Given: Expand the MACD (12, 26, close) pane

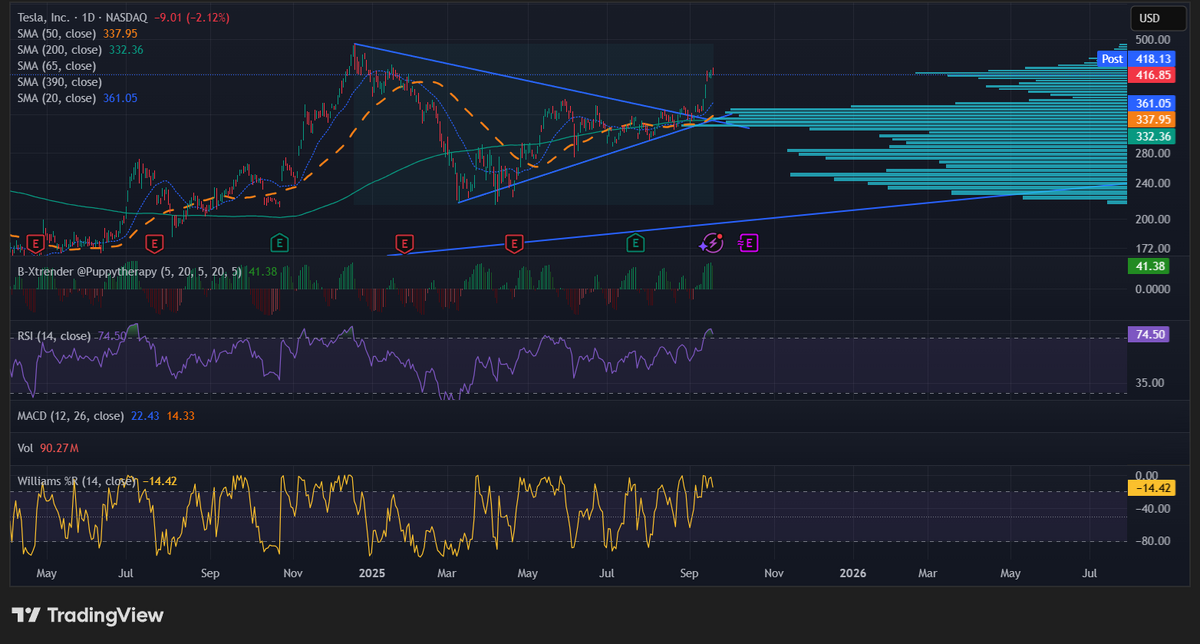Looking at the screenshot, I should coord(71,416).
